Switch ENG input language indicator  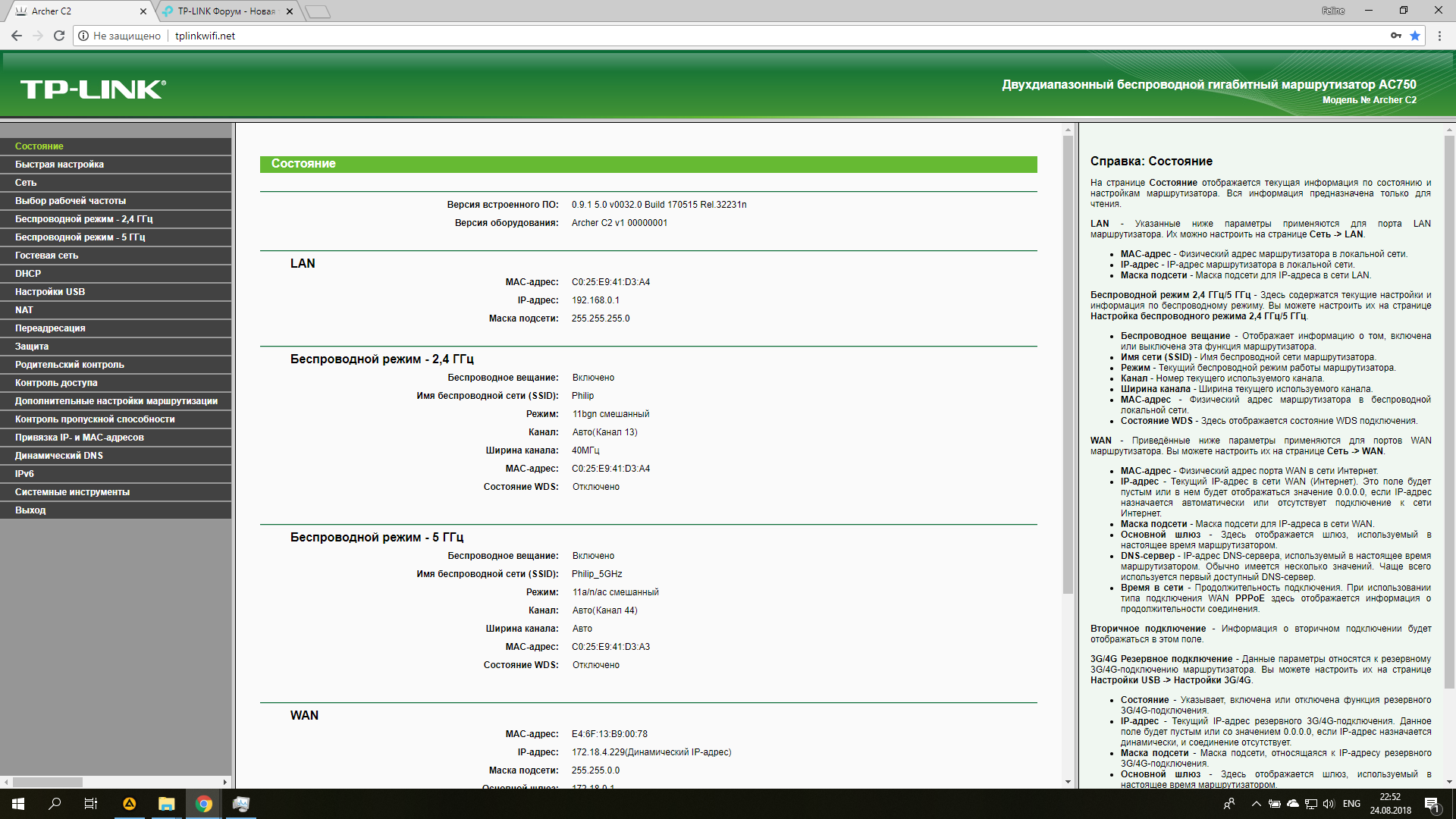[x=1351, y=804]
